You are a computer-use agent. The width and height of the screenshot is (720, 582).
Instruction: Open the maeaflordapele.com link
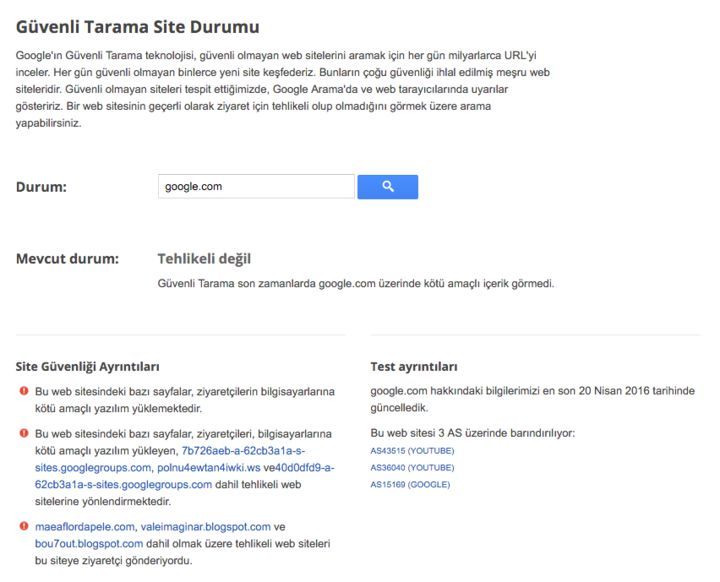(85, 527)
